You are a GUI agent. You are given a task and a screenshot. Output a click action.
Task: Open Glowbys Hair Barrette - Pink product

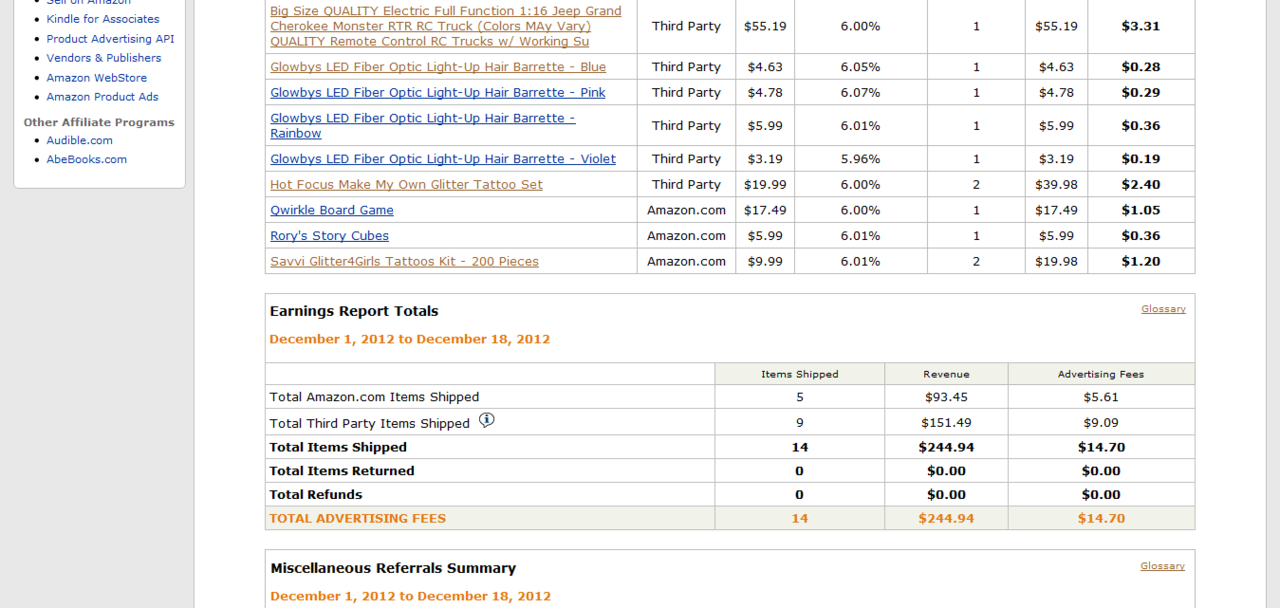click(x=438, y=93)
